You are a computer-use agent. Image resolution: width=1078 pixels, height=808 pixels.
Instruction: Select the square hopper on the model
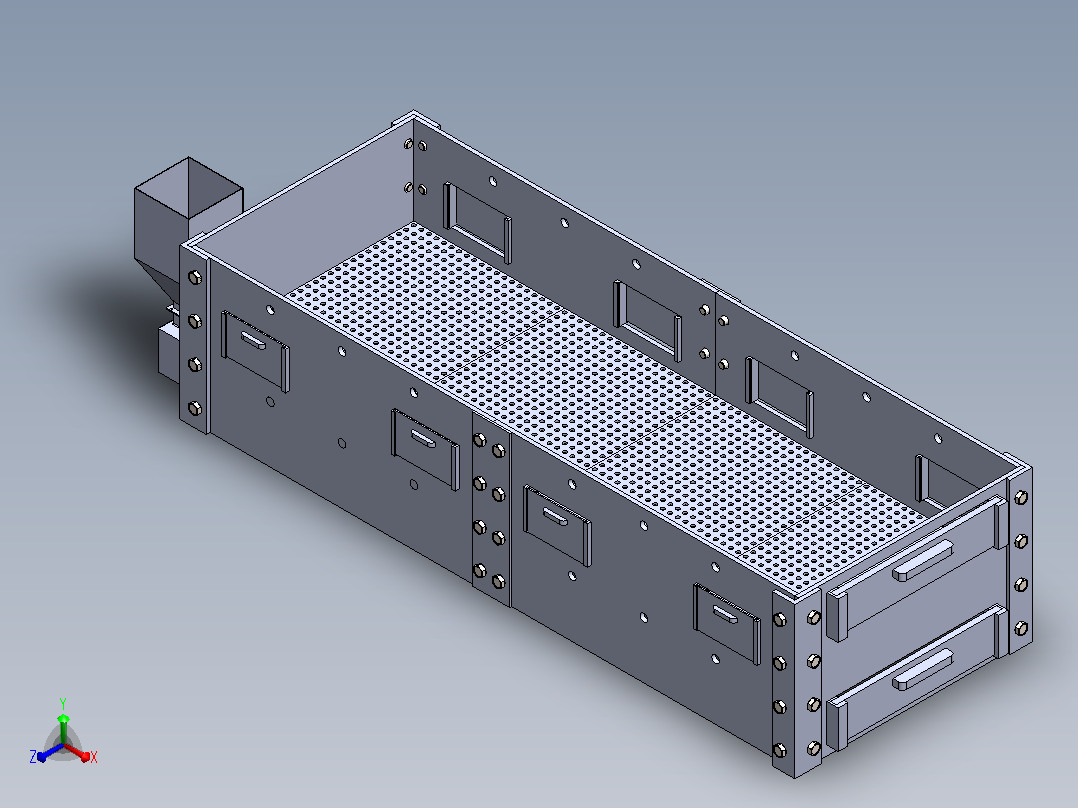(x=187, y=229)
